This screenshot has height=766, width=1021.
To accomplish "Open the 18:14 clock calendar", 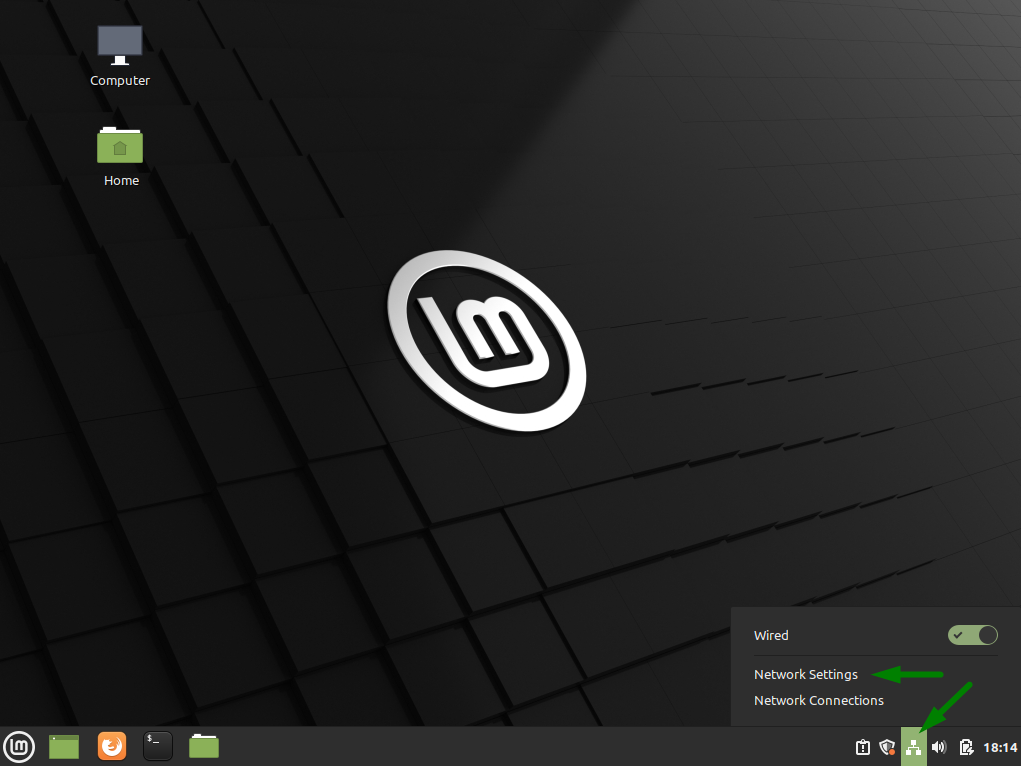I will [x=1000, y=747].
